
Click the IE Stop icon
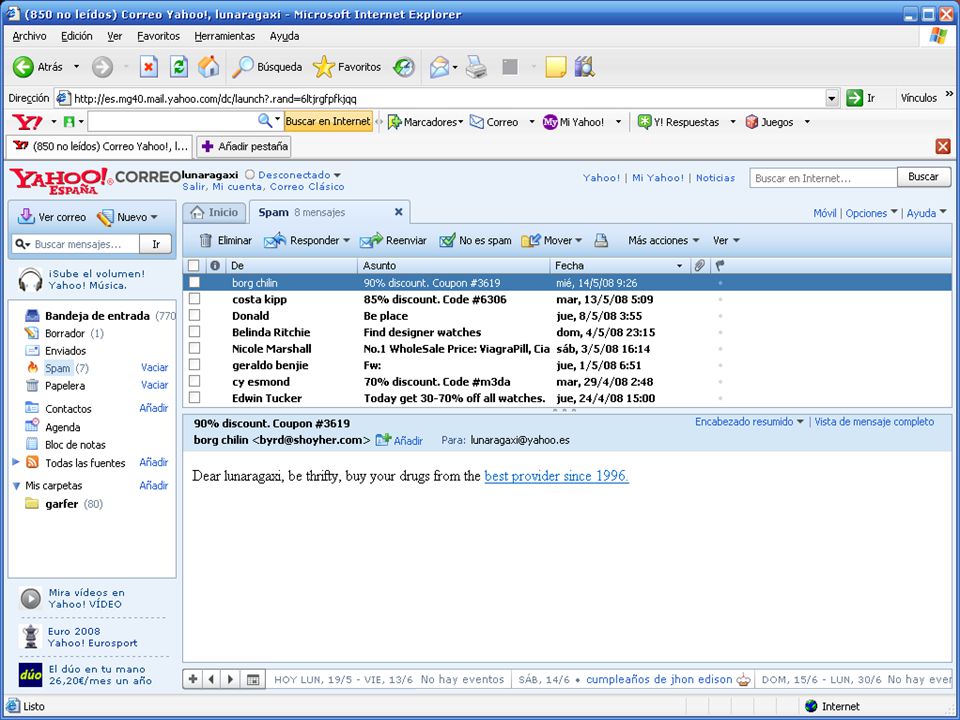(148, 67)
